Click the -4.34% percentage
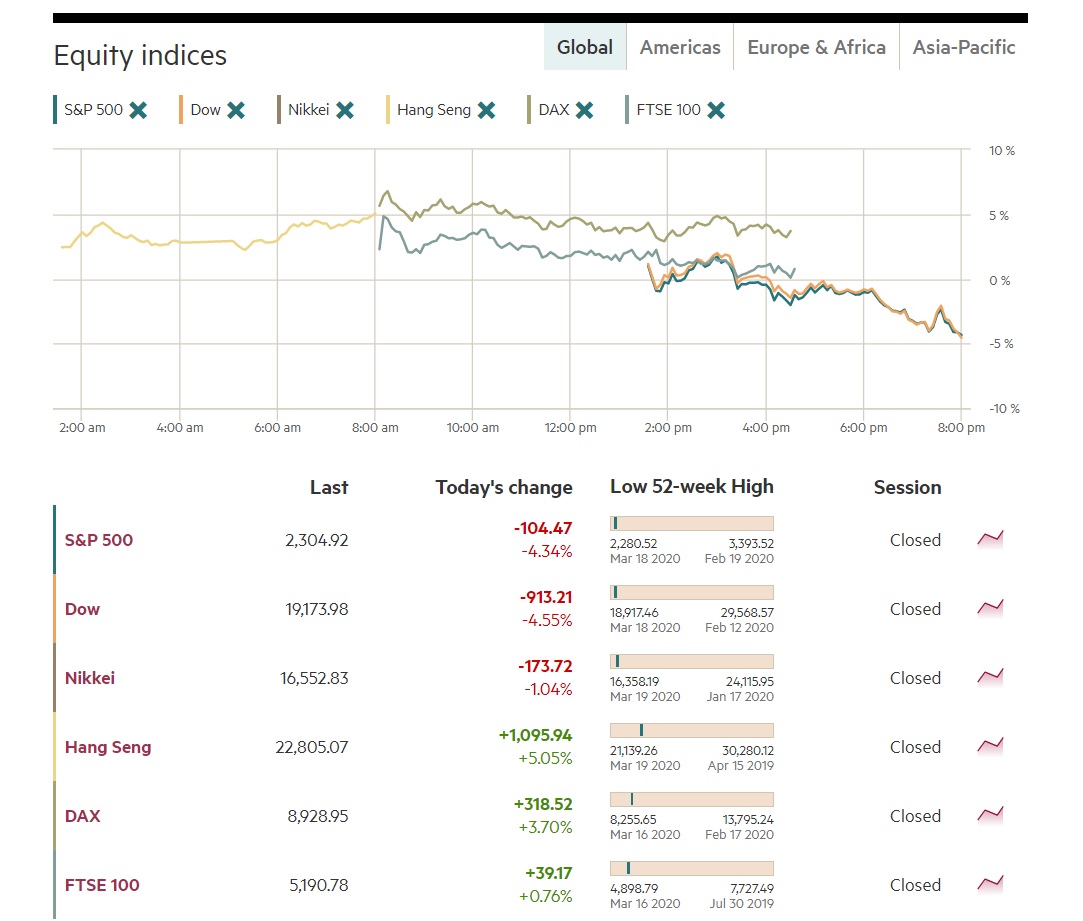The height and width of the screenshot is (921, 1083). [x=546, y=551]
